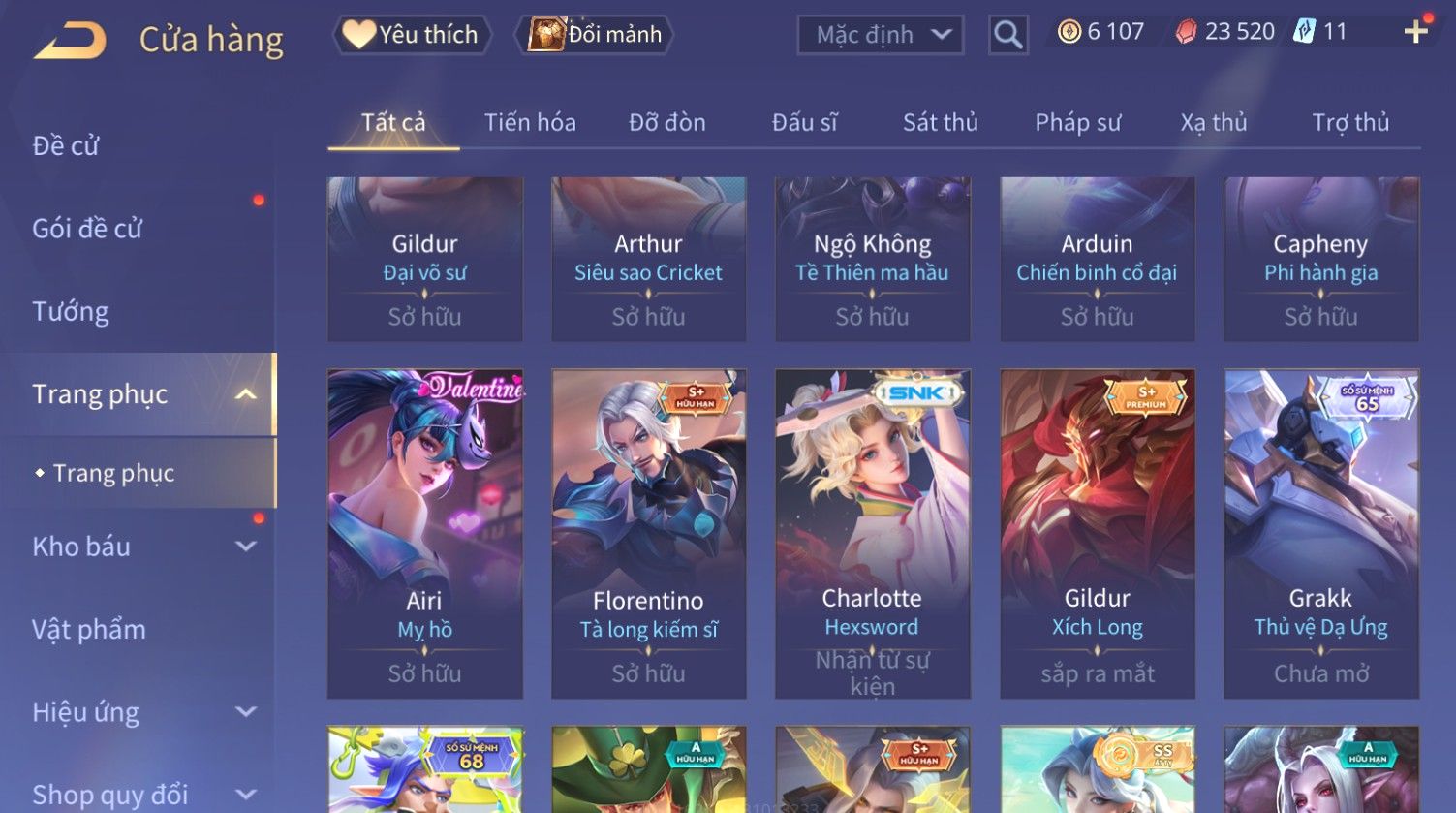Select the Charlotte Hexsword skin card
Image resolution: width=1456 pixels, height=813 pixels.
coord(872,533)
